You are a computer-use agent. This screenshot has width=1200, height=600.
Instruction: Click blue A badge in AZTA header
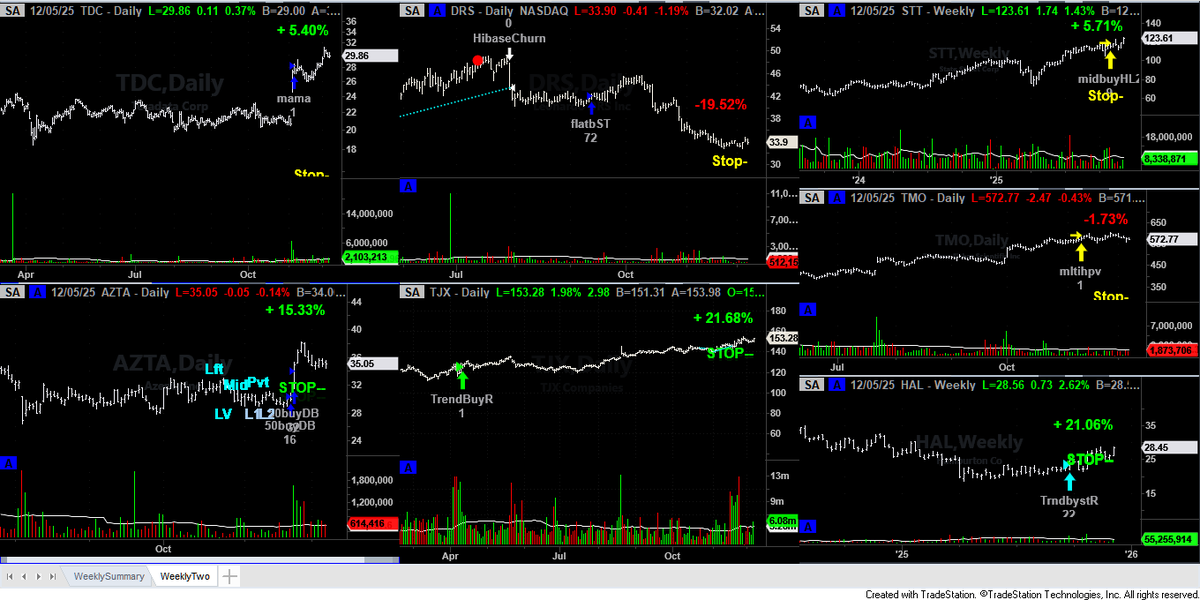click(35, 292)
